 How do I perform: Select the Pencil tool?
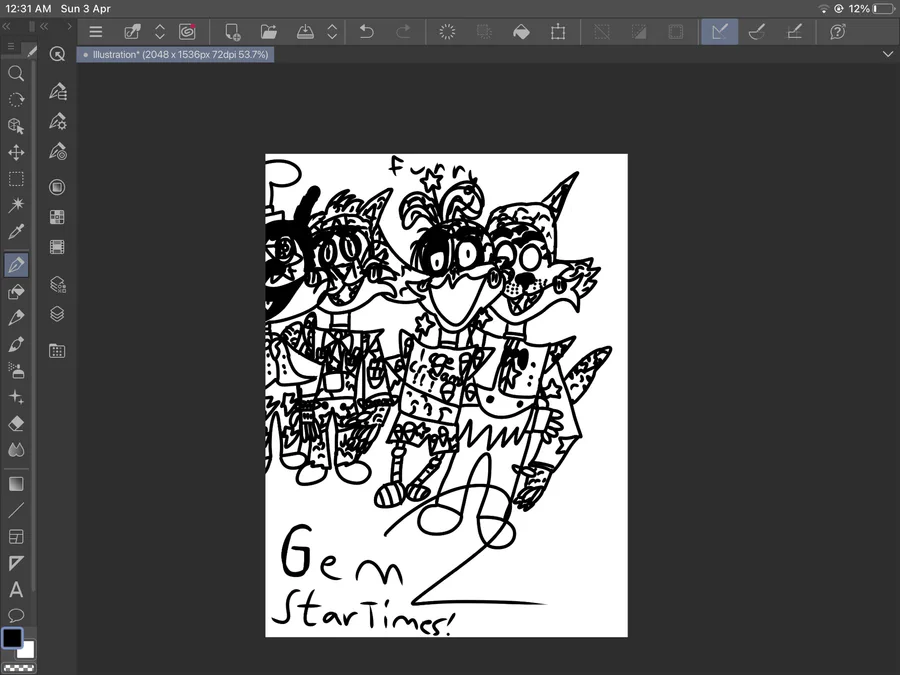[16, 317]
